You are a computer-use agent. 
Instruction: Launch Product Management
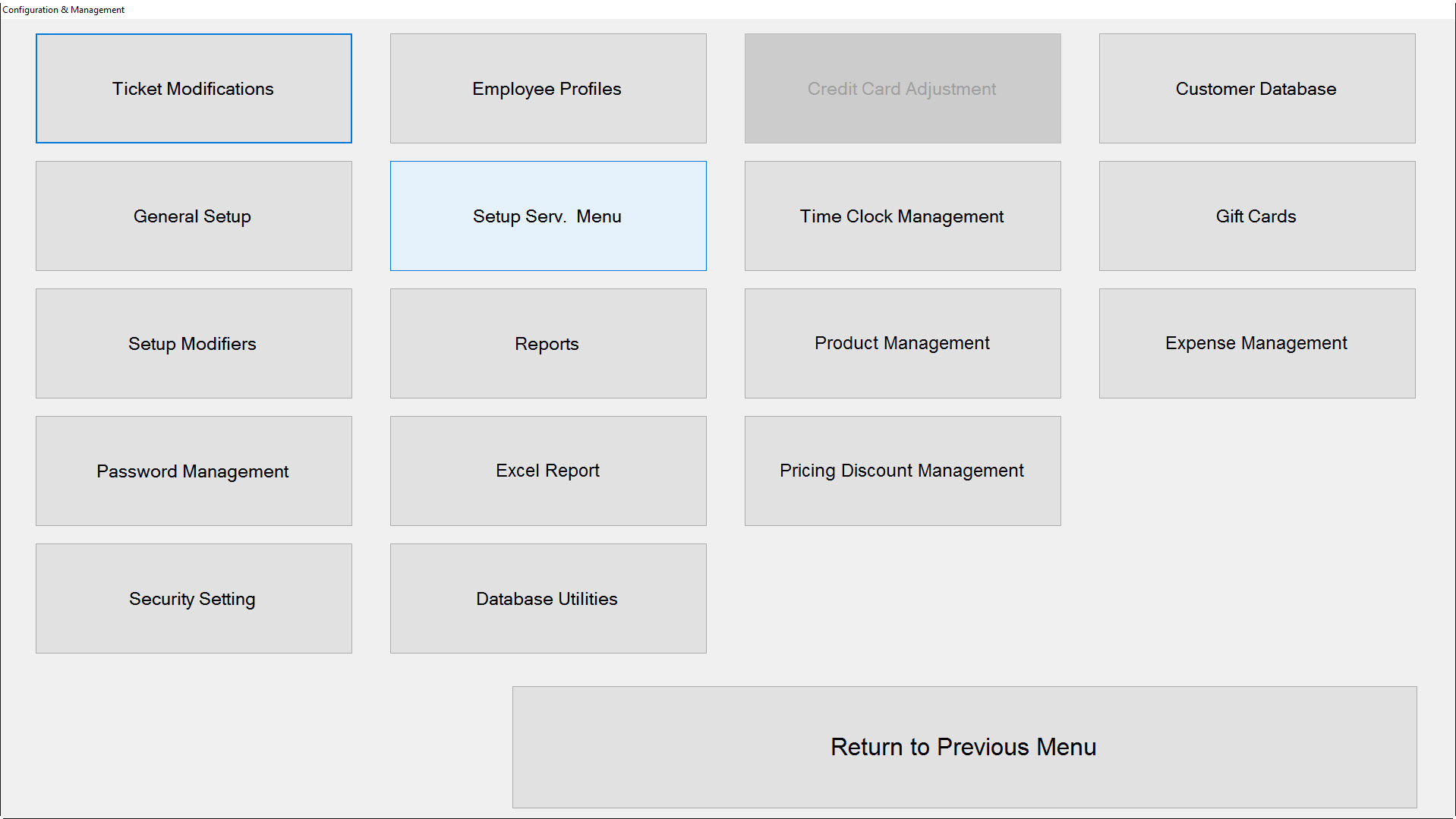[x=902, y=343]
